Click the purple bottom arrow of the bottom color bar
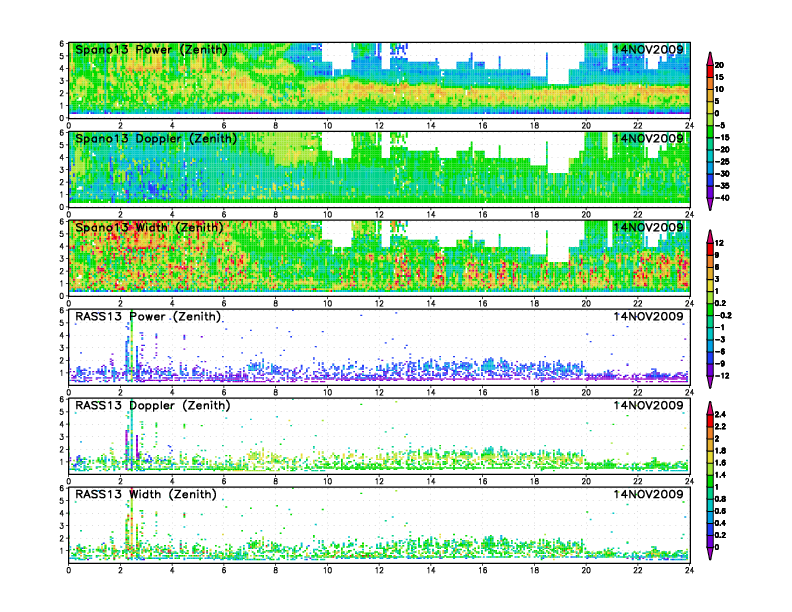Image resolution: width=792 pixels, height=612 pixels. click(x=710, y=552)
